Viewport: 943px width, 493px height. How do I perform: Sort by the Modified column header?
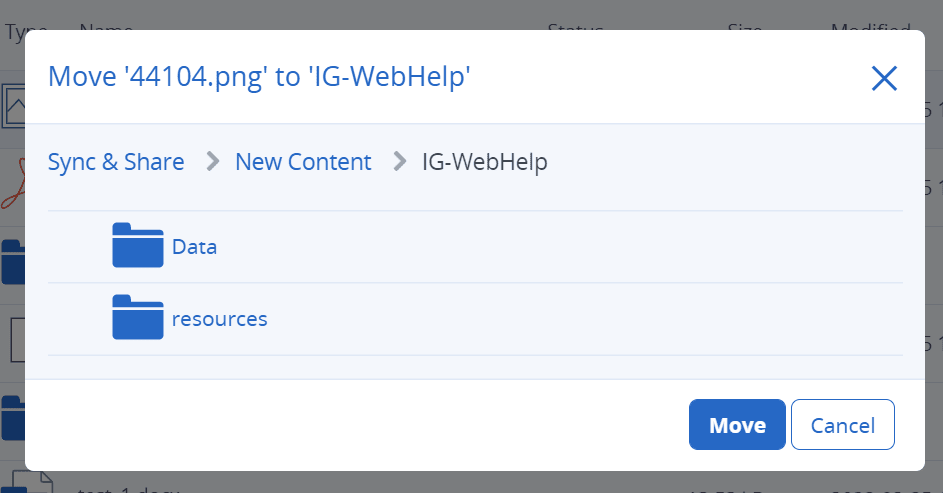pos(870,28)
